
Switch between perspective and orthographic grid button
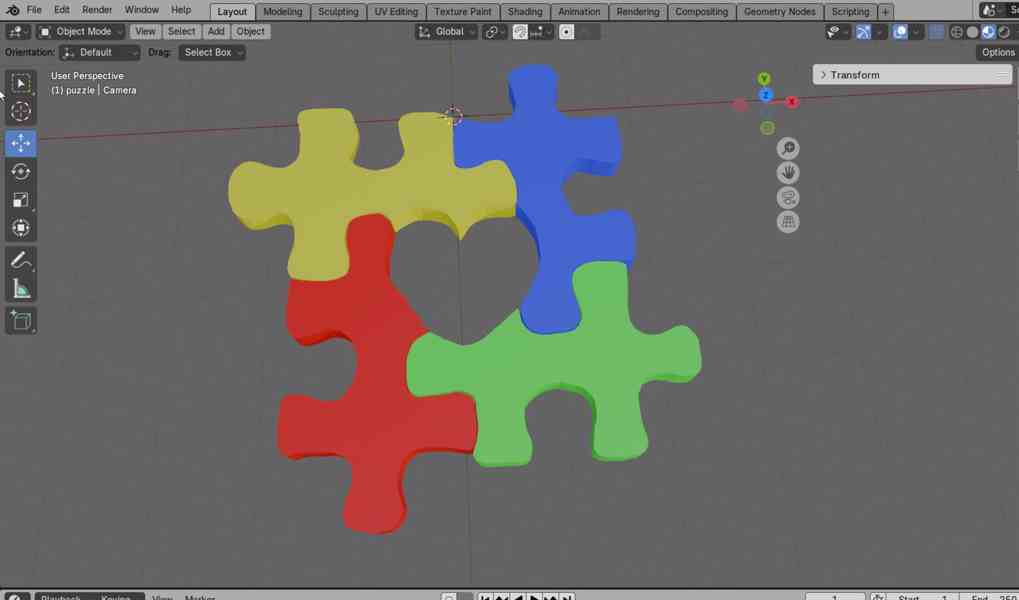788,222
